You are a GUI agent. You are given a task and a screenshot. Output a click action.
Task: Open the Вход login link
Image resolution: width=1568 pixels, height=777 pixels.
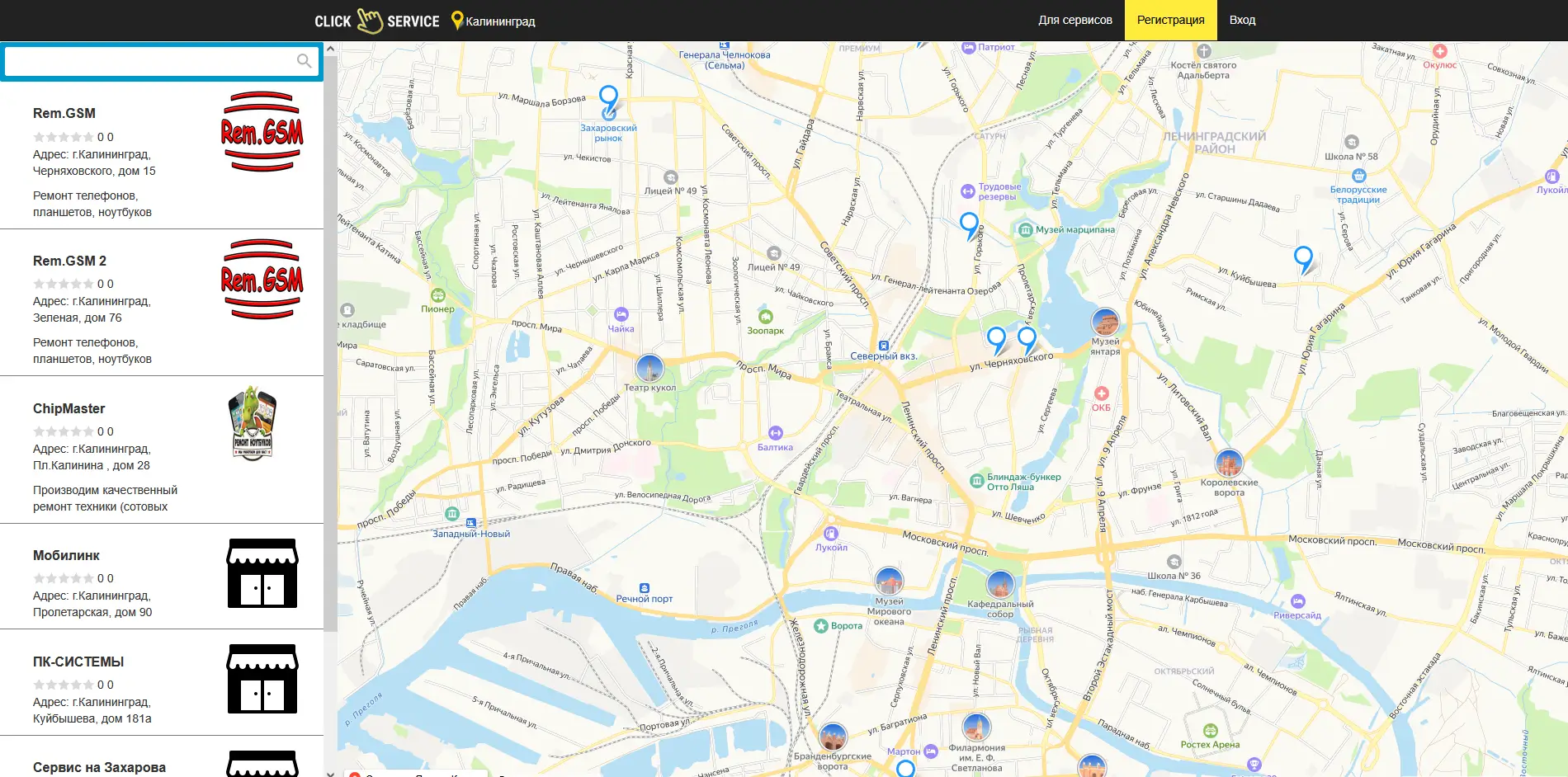point(1242,20)
